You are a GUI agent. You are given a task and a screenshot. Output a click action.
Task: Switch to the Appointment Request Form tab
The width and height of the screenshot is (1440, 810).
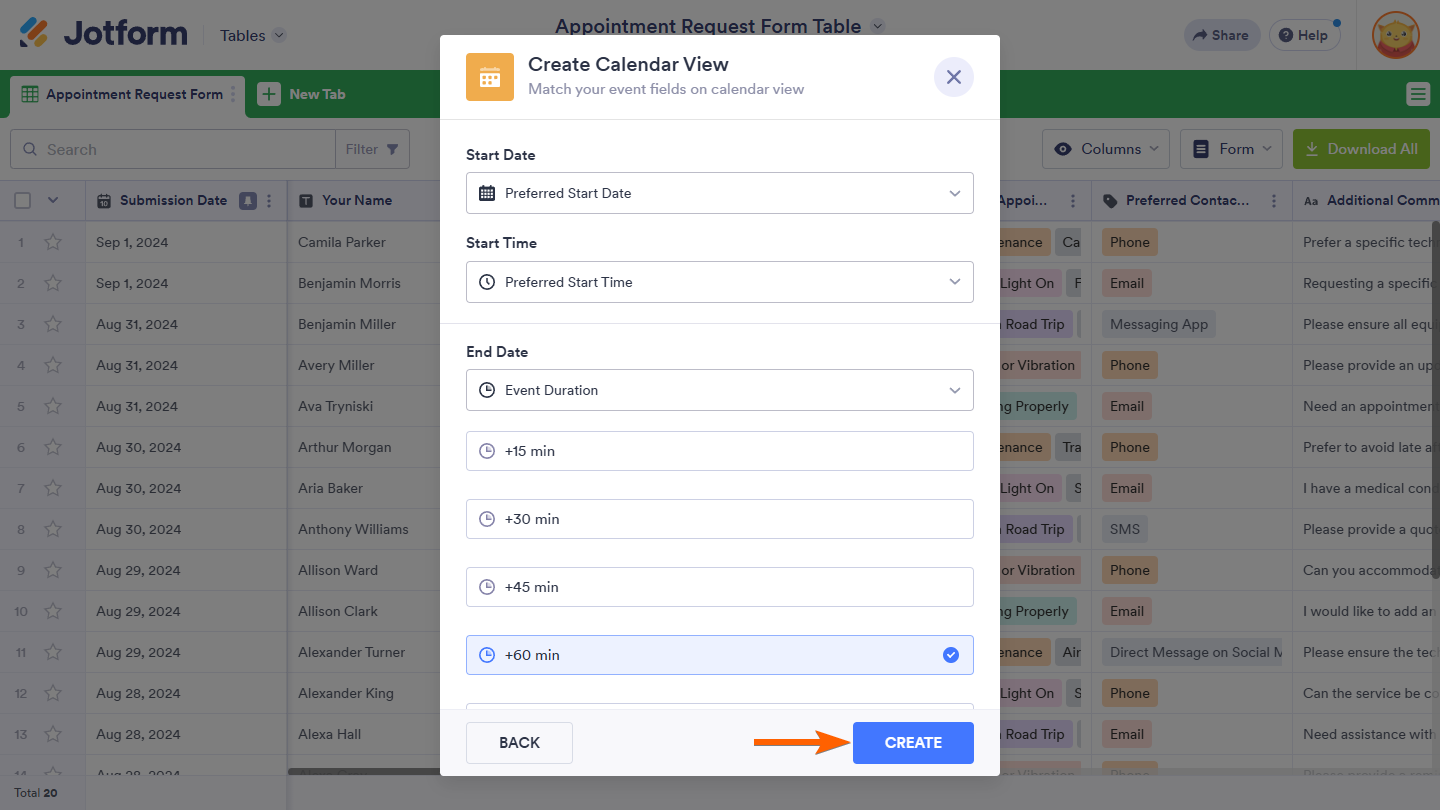tap(123, 94)
